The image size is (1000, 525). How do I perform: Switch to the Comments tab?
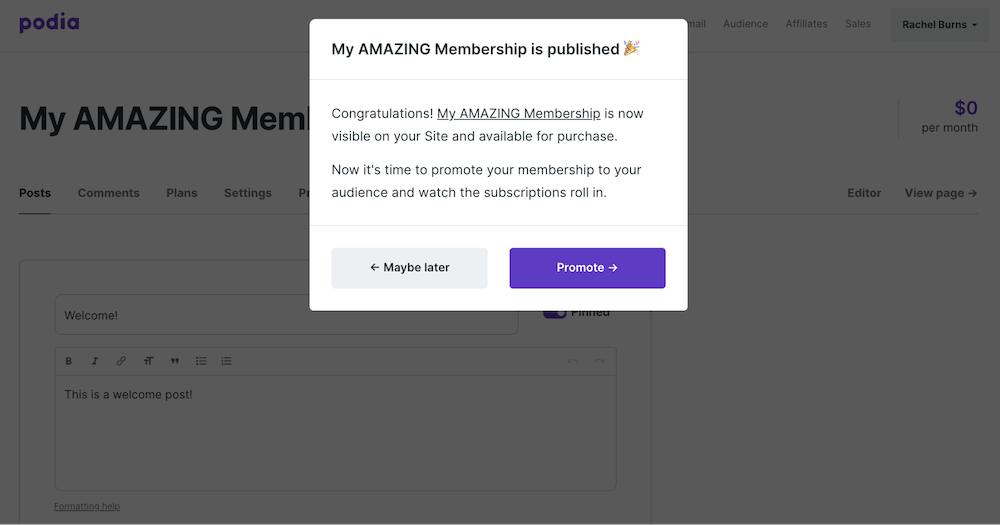click(x=108, y=193)
